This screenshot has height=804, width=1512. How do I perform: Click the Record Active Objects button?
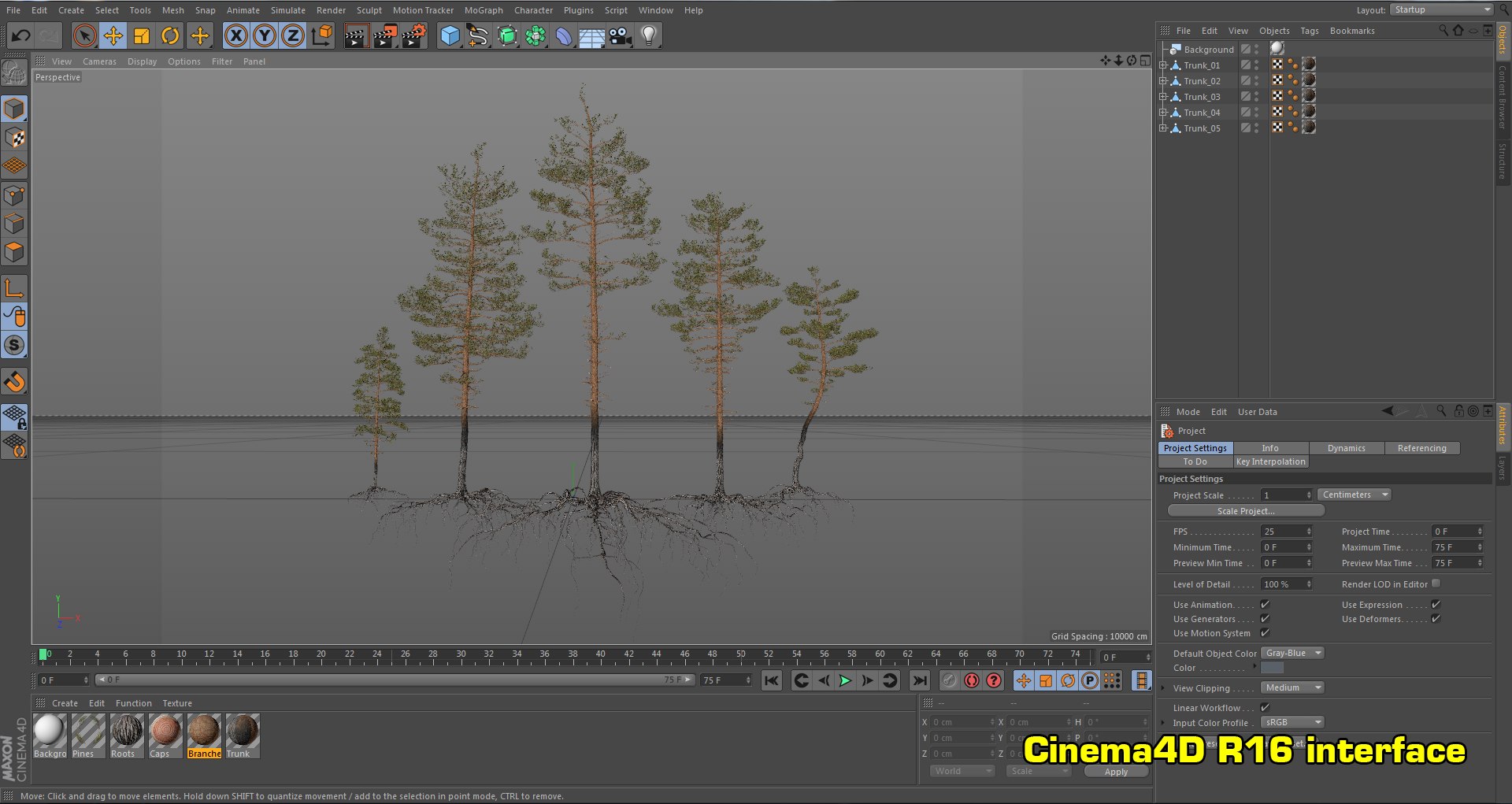click(950, 680)
